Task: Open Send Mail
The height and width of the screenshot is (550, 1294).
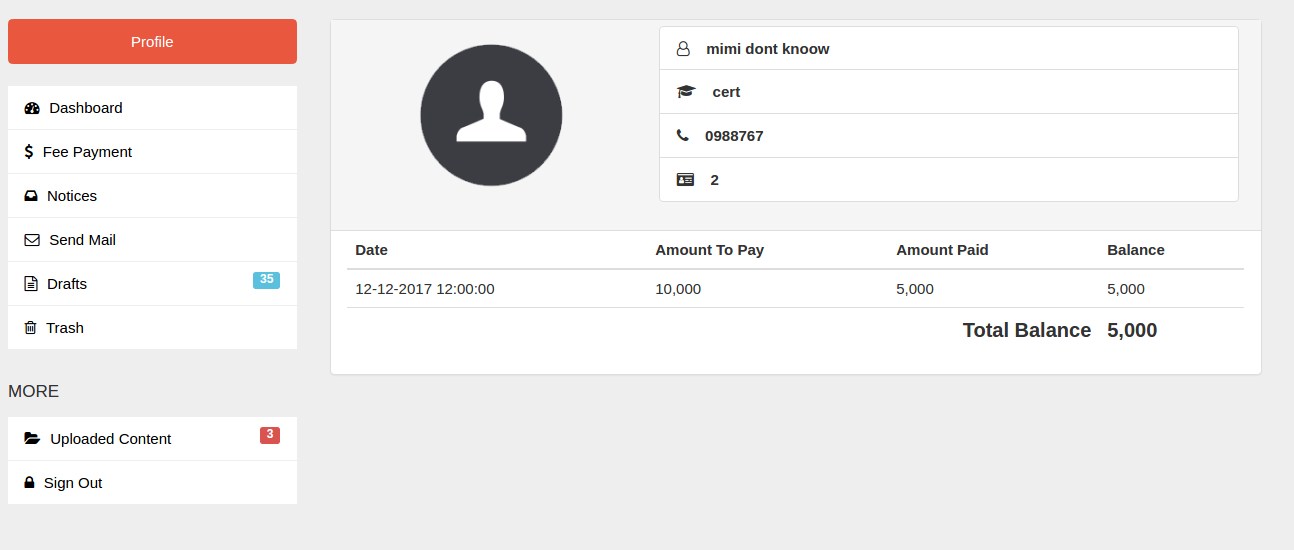Action: tap(152, 240)
